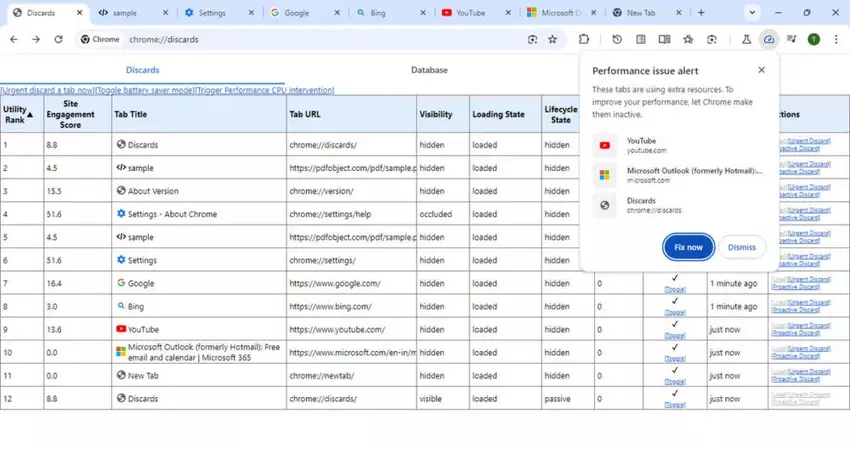This screenshot has height=449, width=850.
Task: Open new tab with plus button
Action: 701,13
